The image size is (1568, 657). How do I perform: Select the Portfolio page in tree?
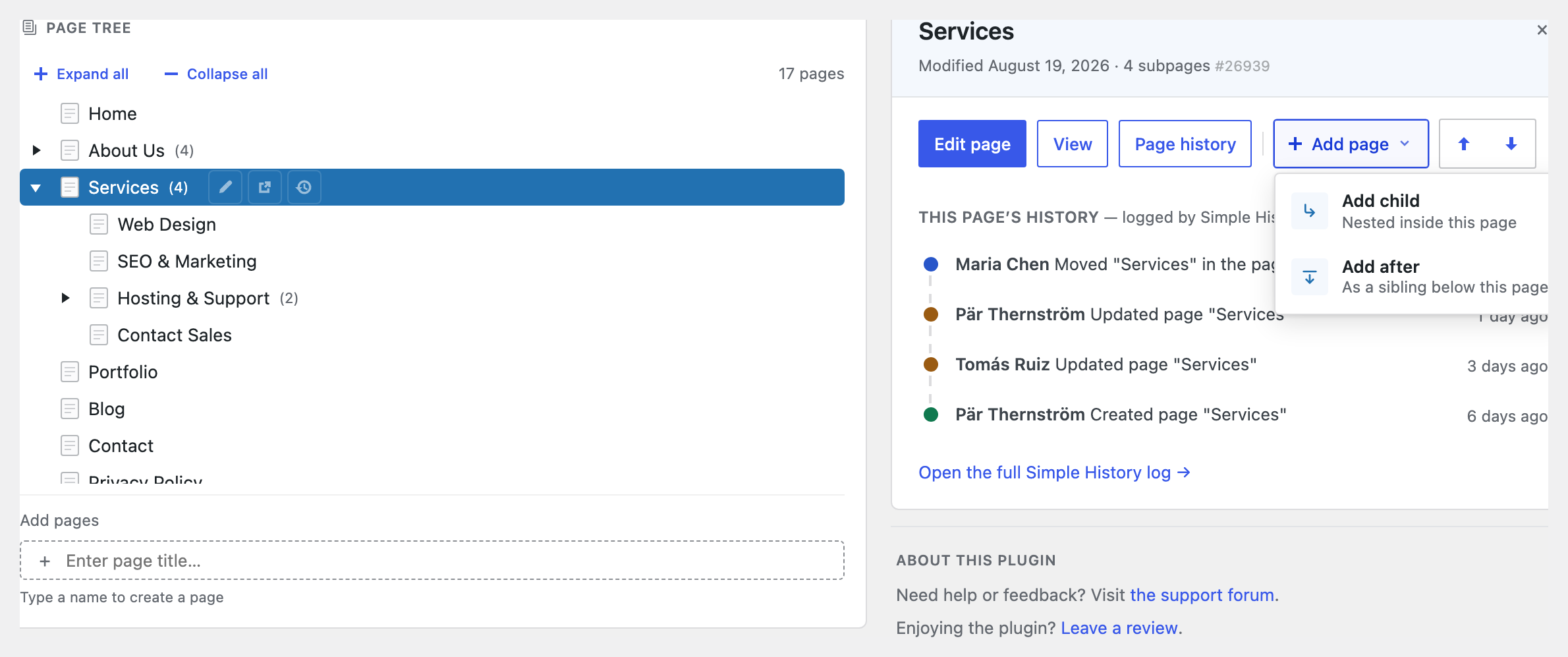click(x=123, y=372)
